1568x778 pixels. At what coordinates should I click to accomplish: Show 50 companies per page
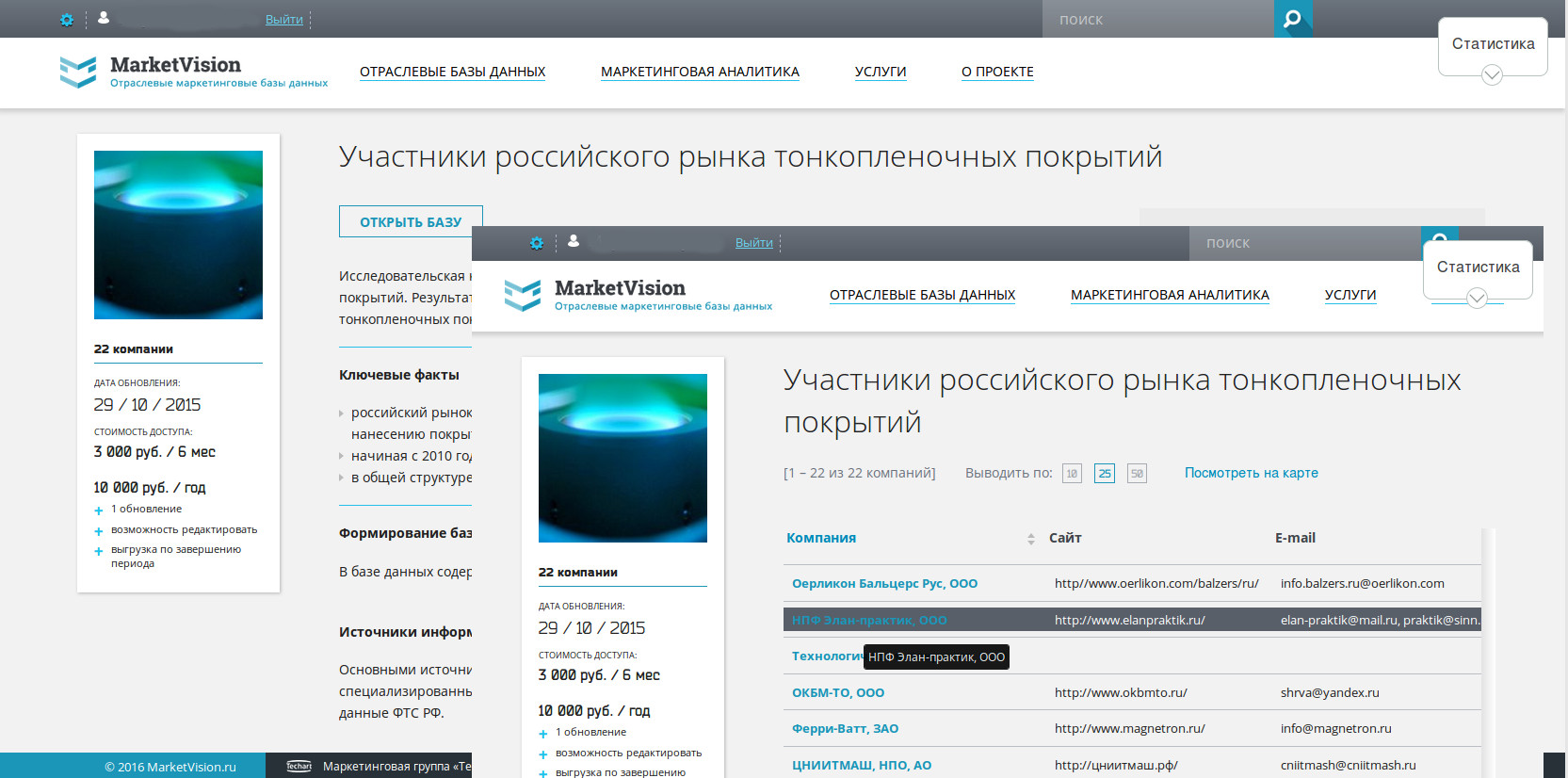click(1138, 474)
